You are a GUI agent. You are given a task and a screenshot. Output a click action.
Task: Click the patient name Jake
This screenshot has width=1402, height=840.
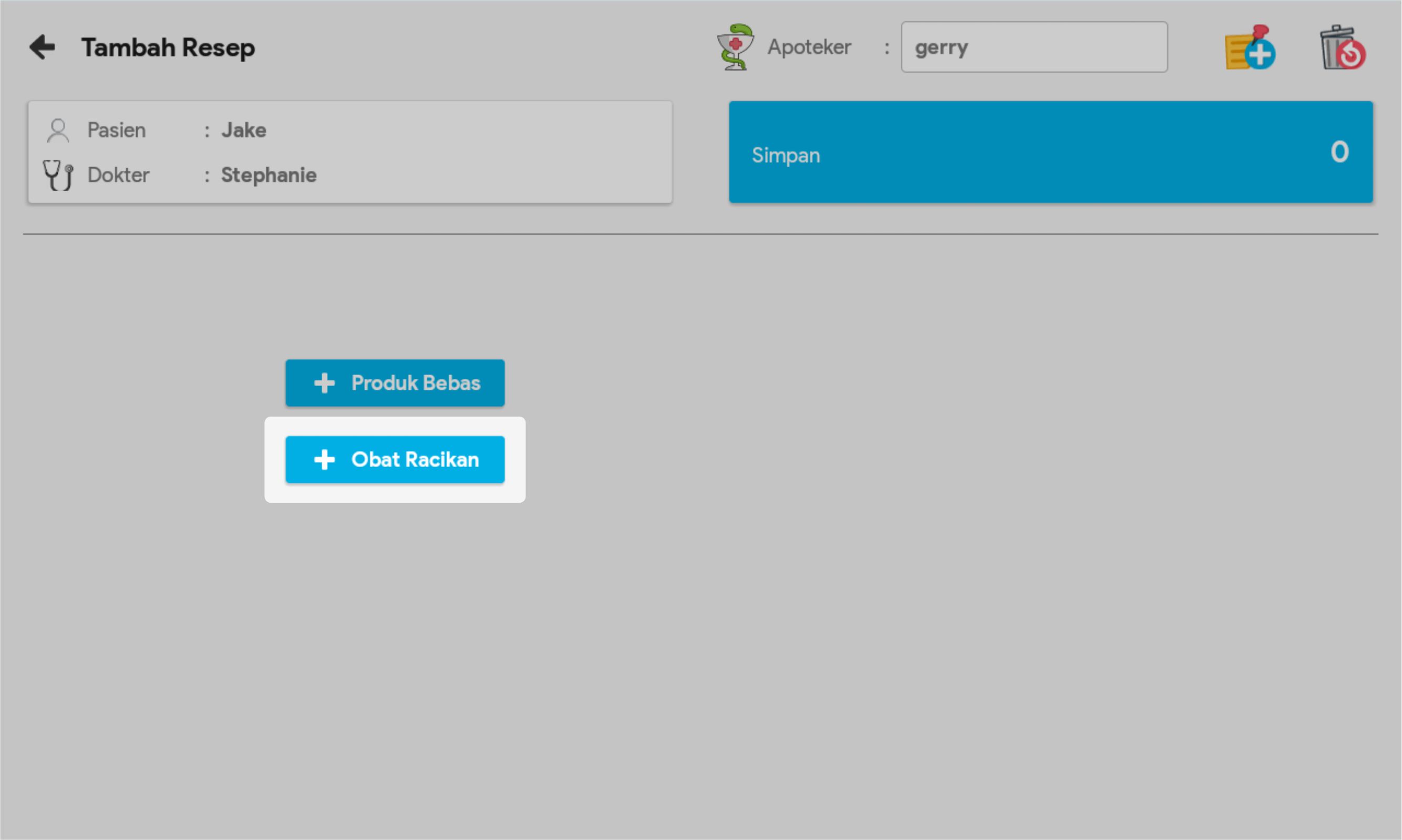coord(243,130)
